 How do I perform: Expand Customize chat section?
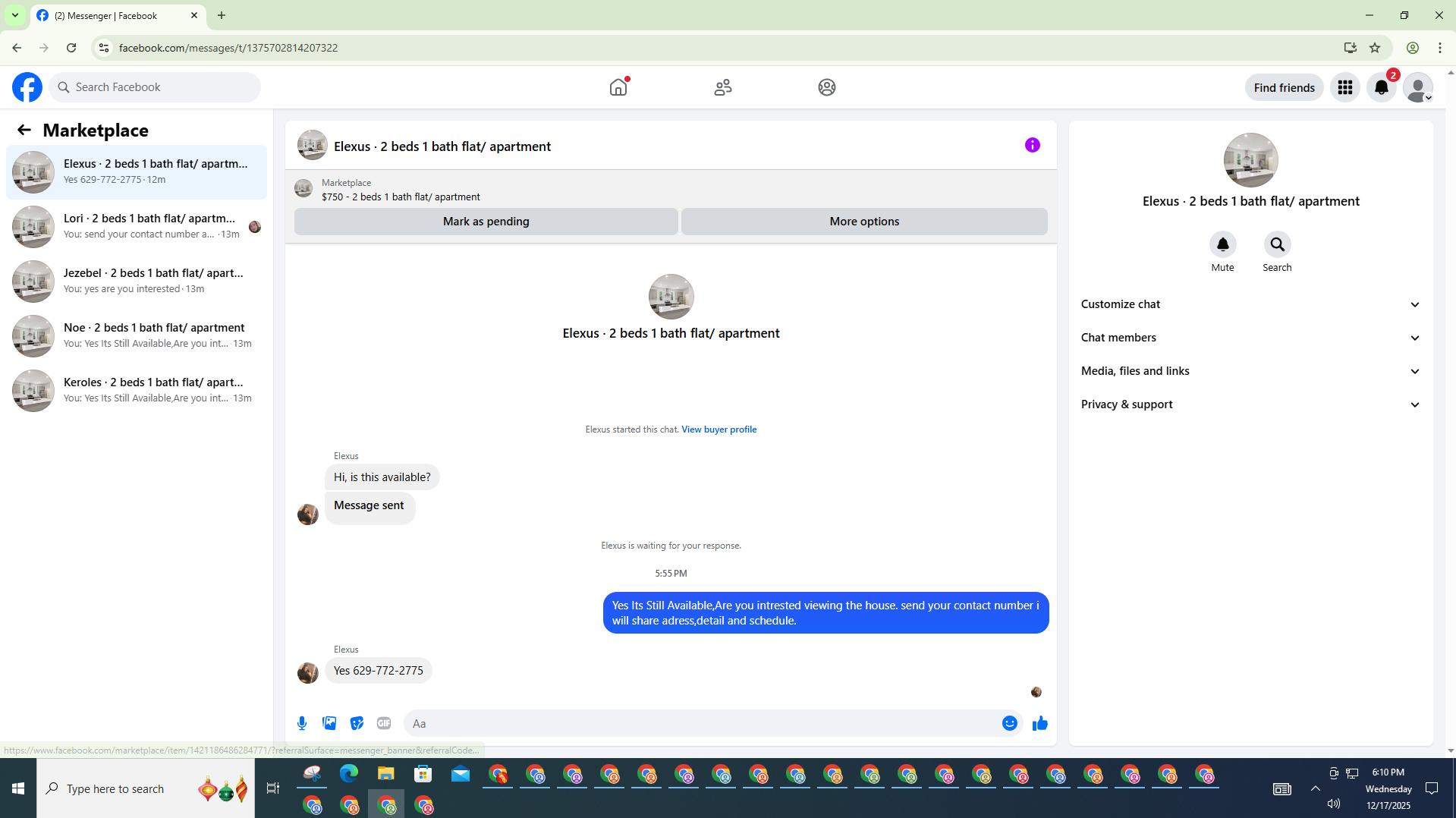[1250, 304]
